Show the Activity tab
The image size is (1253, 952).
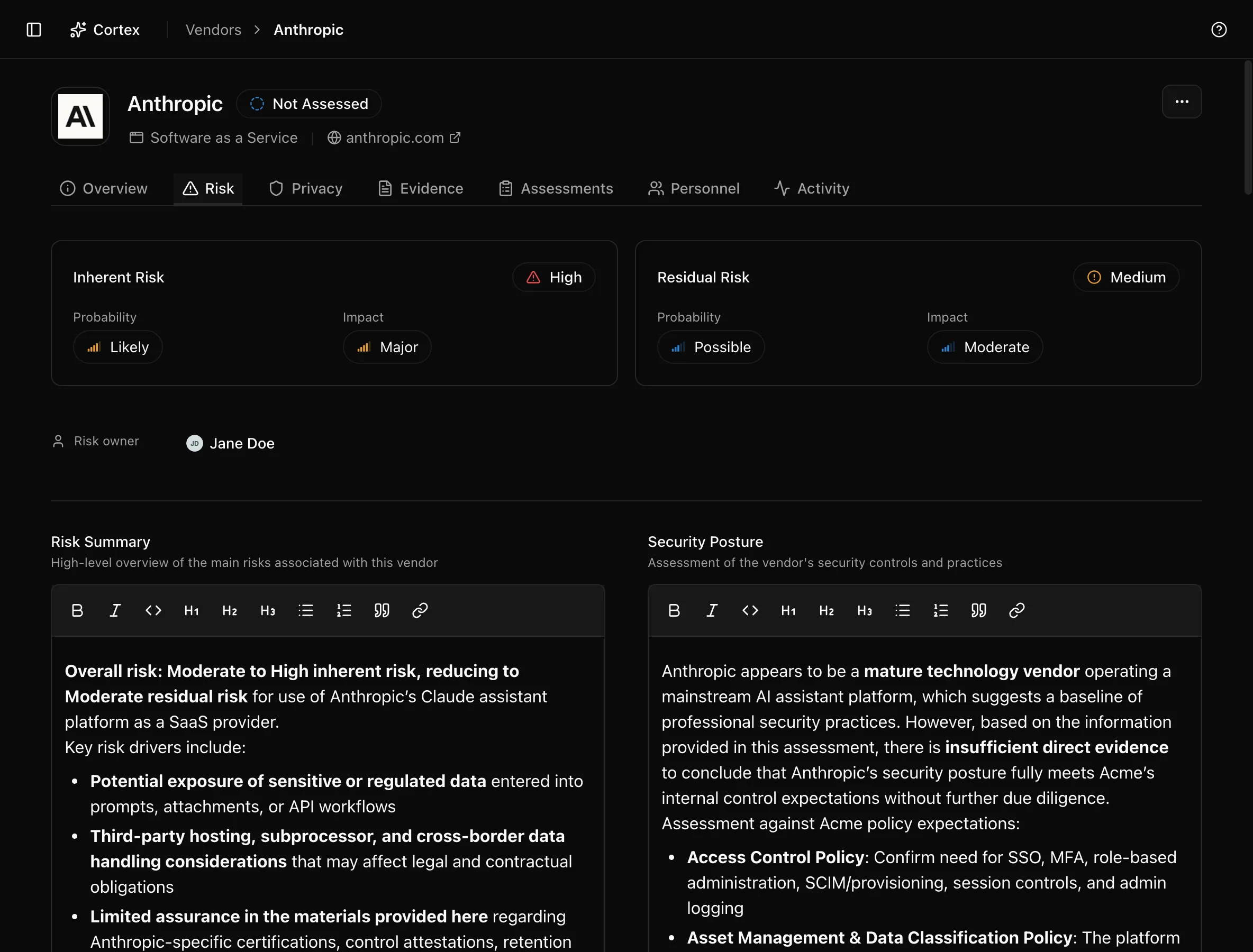coord(812,188)
